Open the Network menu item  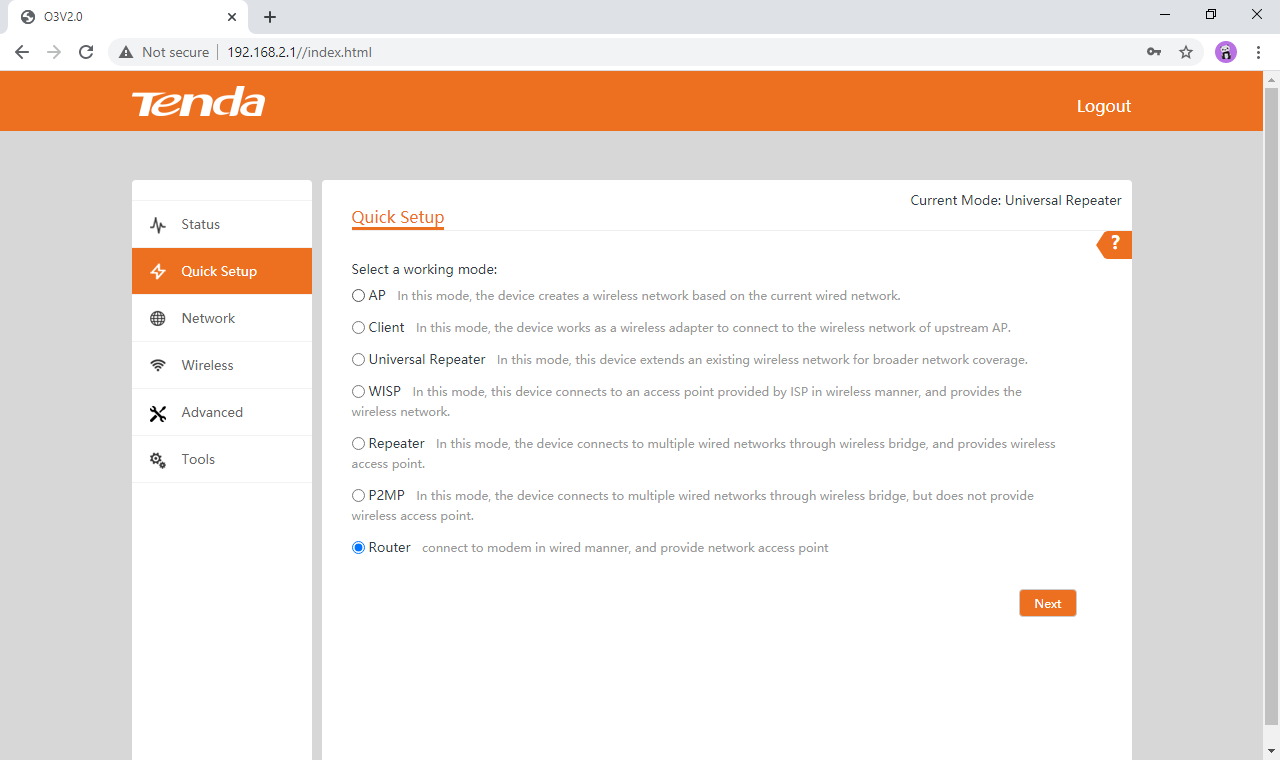(x=222, y=318)
